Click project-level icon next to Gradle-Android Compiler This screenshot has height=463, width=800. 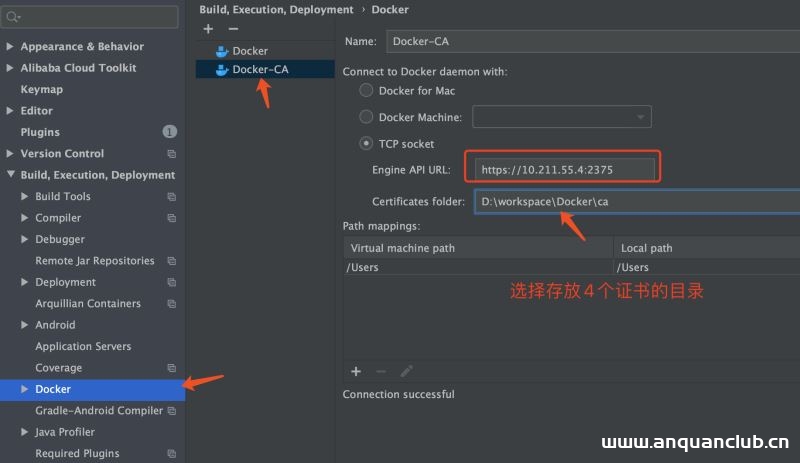(171, 411)
